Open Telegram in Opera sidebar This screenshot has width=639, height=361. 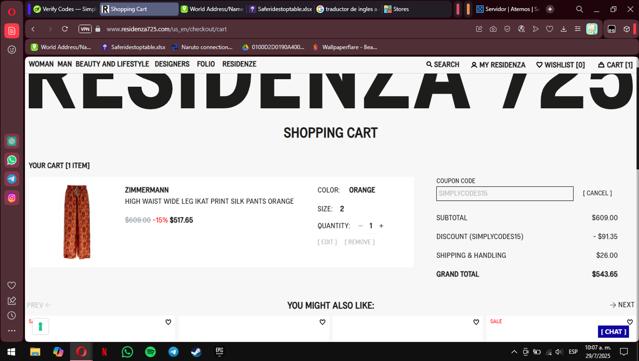coord(12,179)
